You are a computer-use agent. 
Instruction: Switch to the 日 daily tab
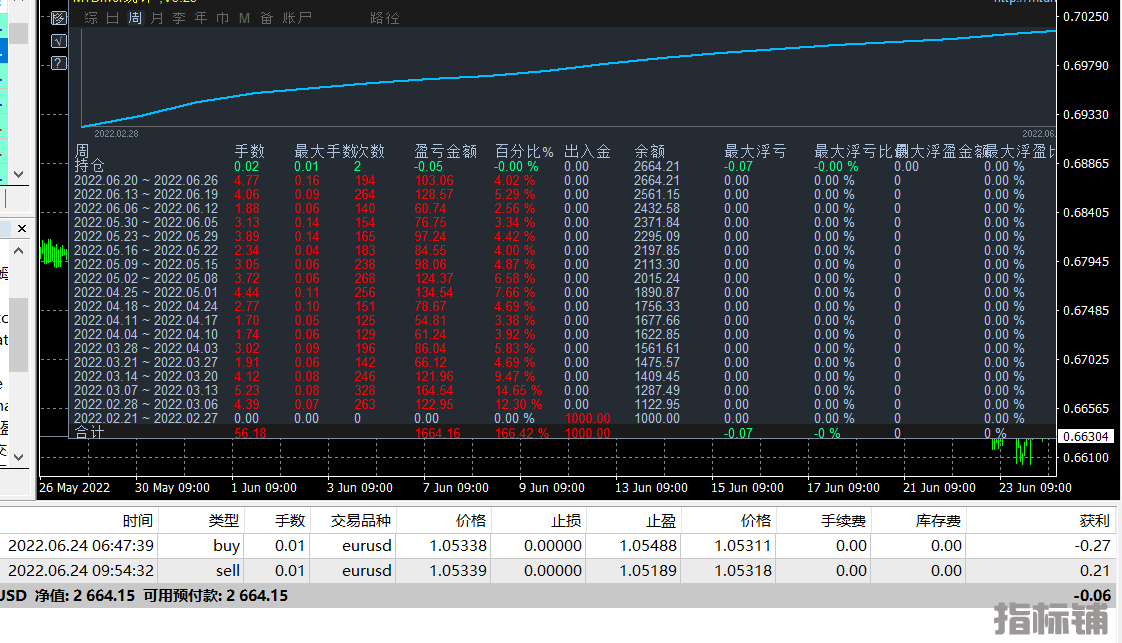(112, 18)
